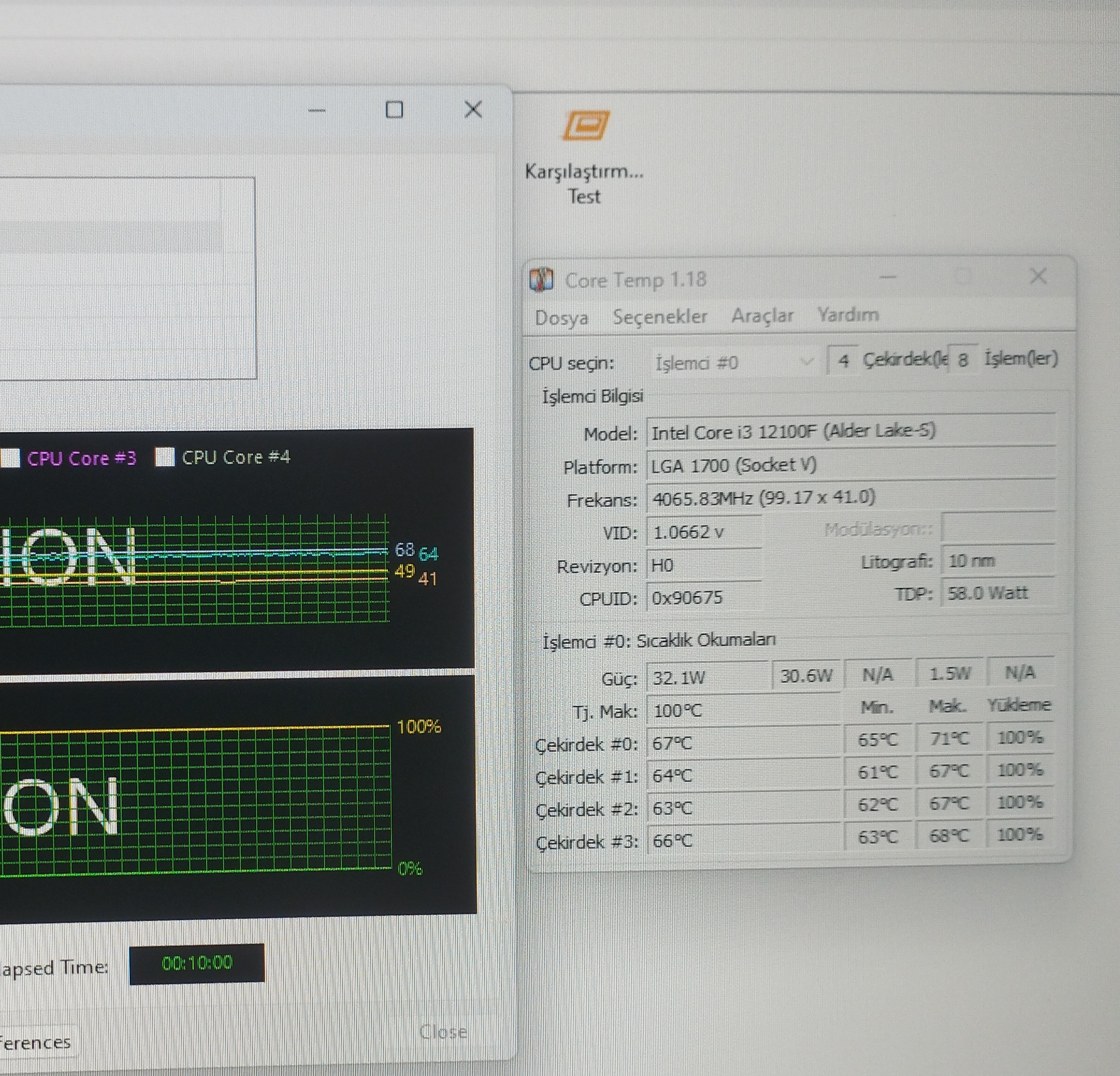Click the Core Temp title bar icon
1120x1076 pixels.
541,280
